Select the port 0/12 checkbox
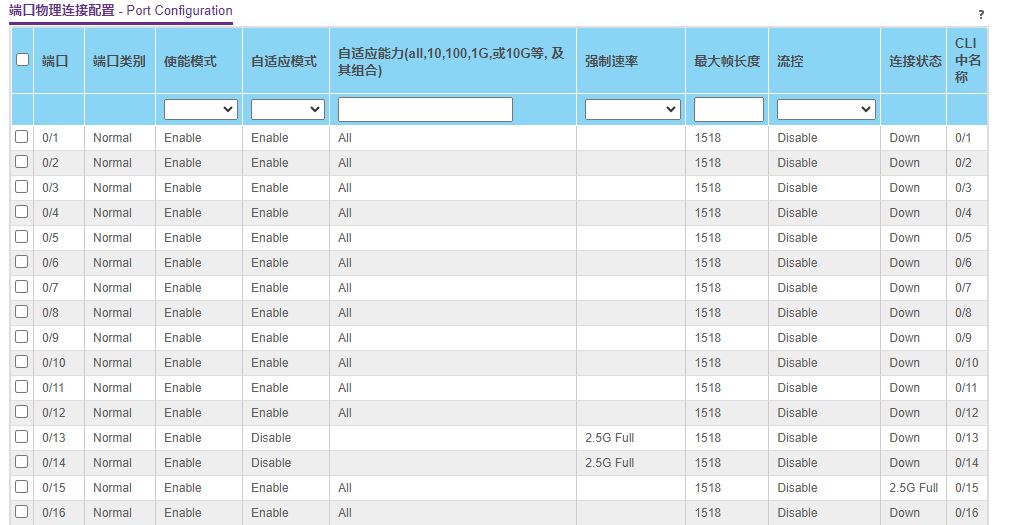 pos(22,411)
